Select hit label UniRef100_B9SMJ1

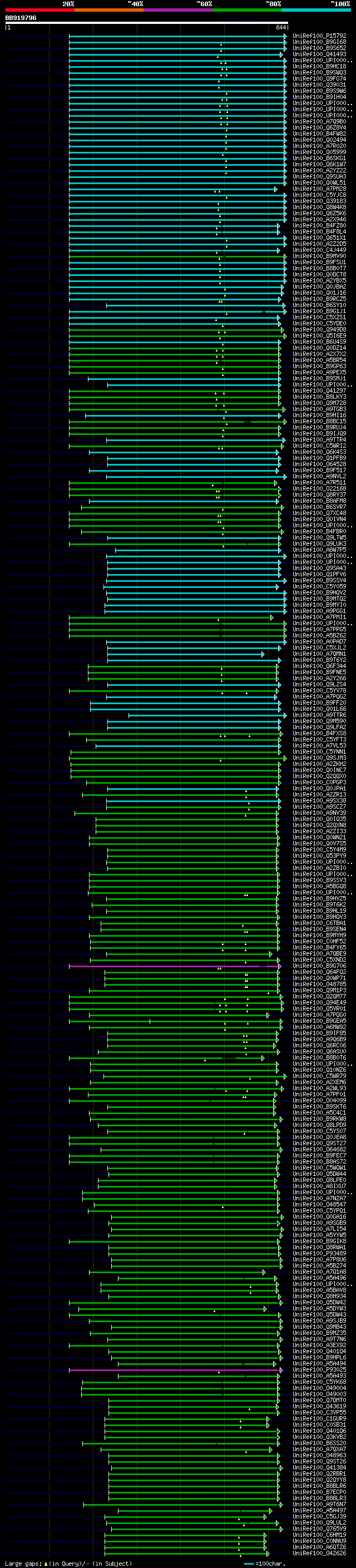point(319,379)
